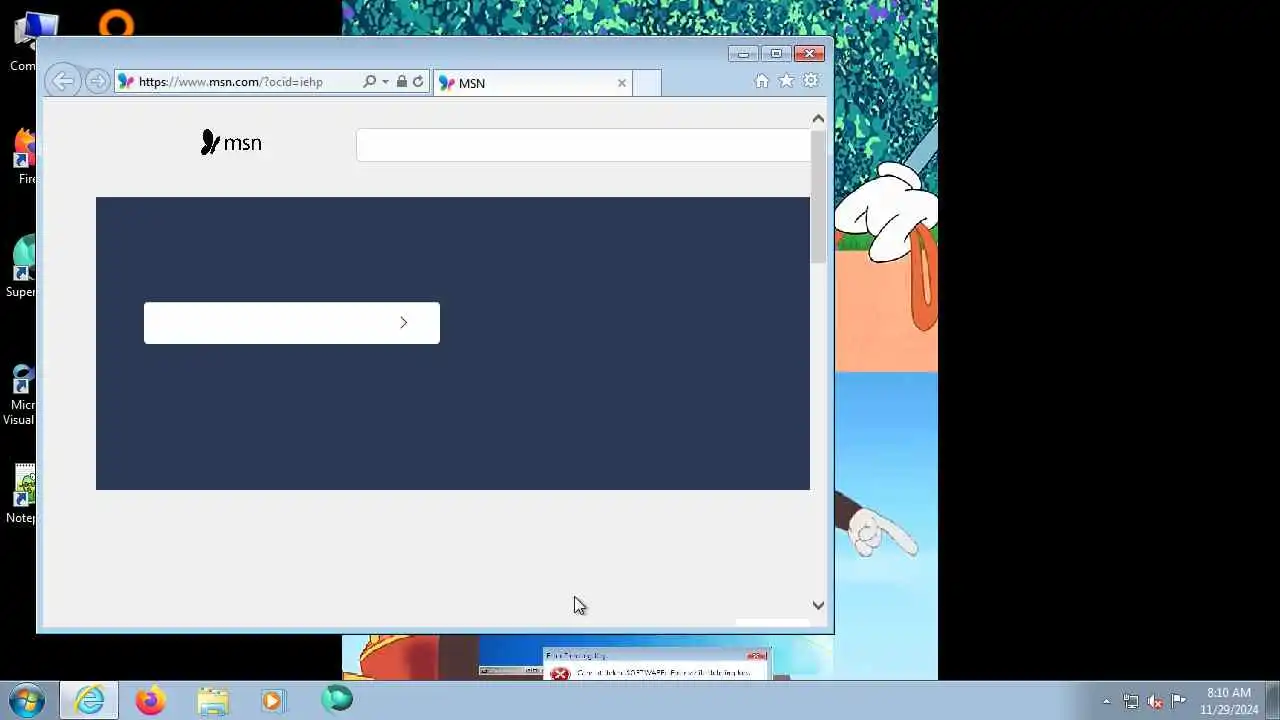Click the vertical scrollbar thumb
This screenshot has width=1280, height=720.
[x=818, y=196]
